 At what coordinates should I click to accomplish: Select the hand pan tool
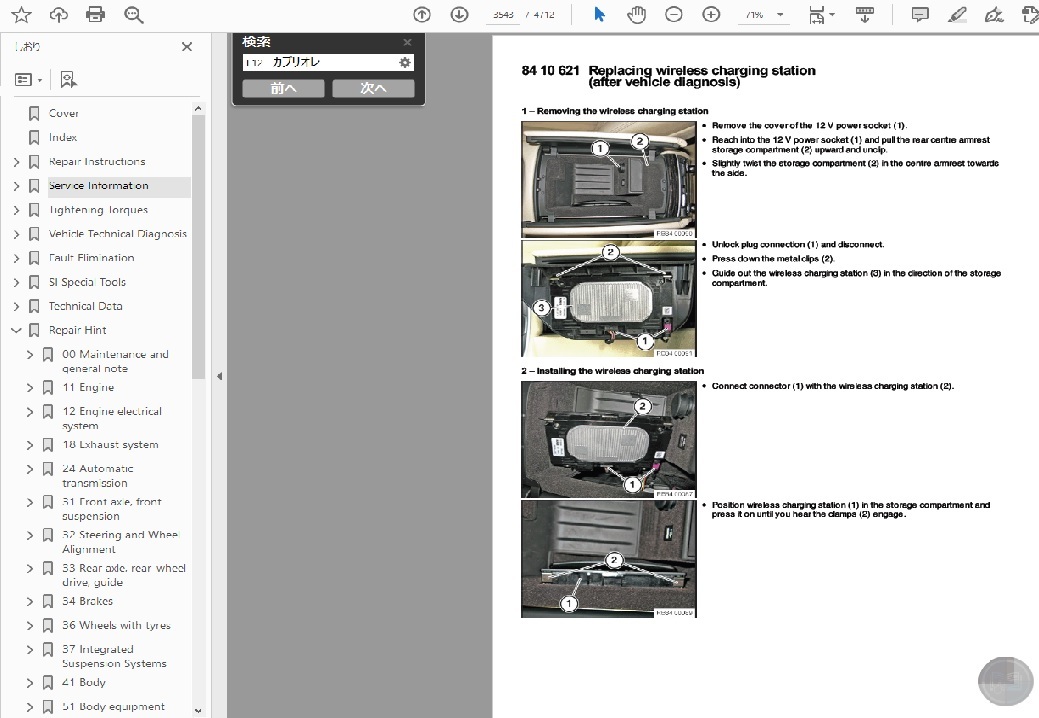click(636, 15)
